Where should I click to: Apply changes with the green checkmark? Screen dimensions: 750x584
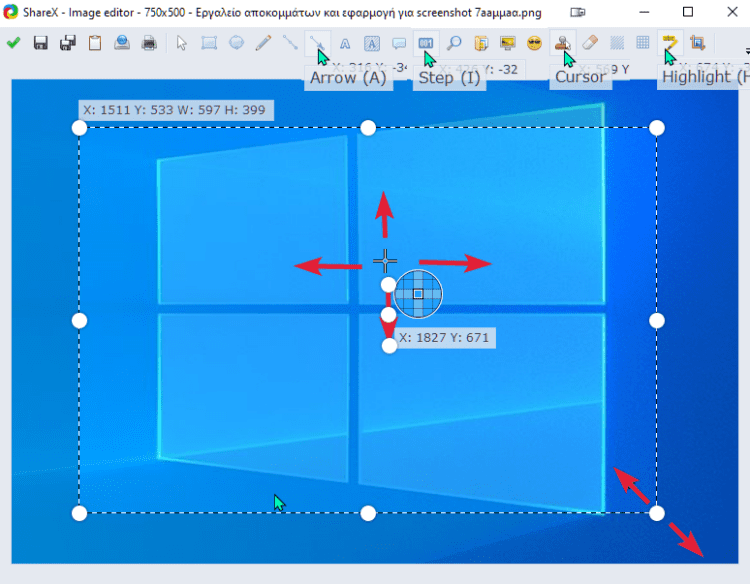[x=13, y=43]
